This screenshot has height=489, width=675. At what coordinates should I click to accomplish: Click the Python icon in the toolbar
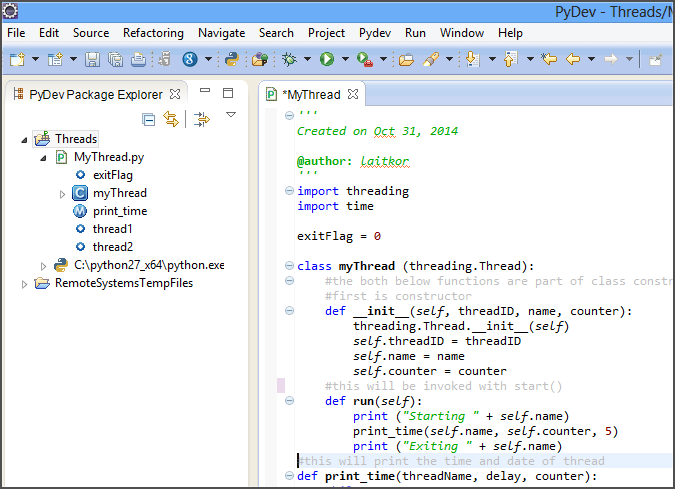230,60
